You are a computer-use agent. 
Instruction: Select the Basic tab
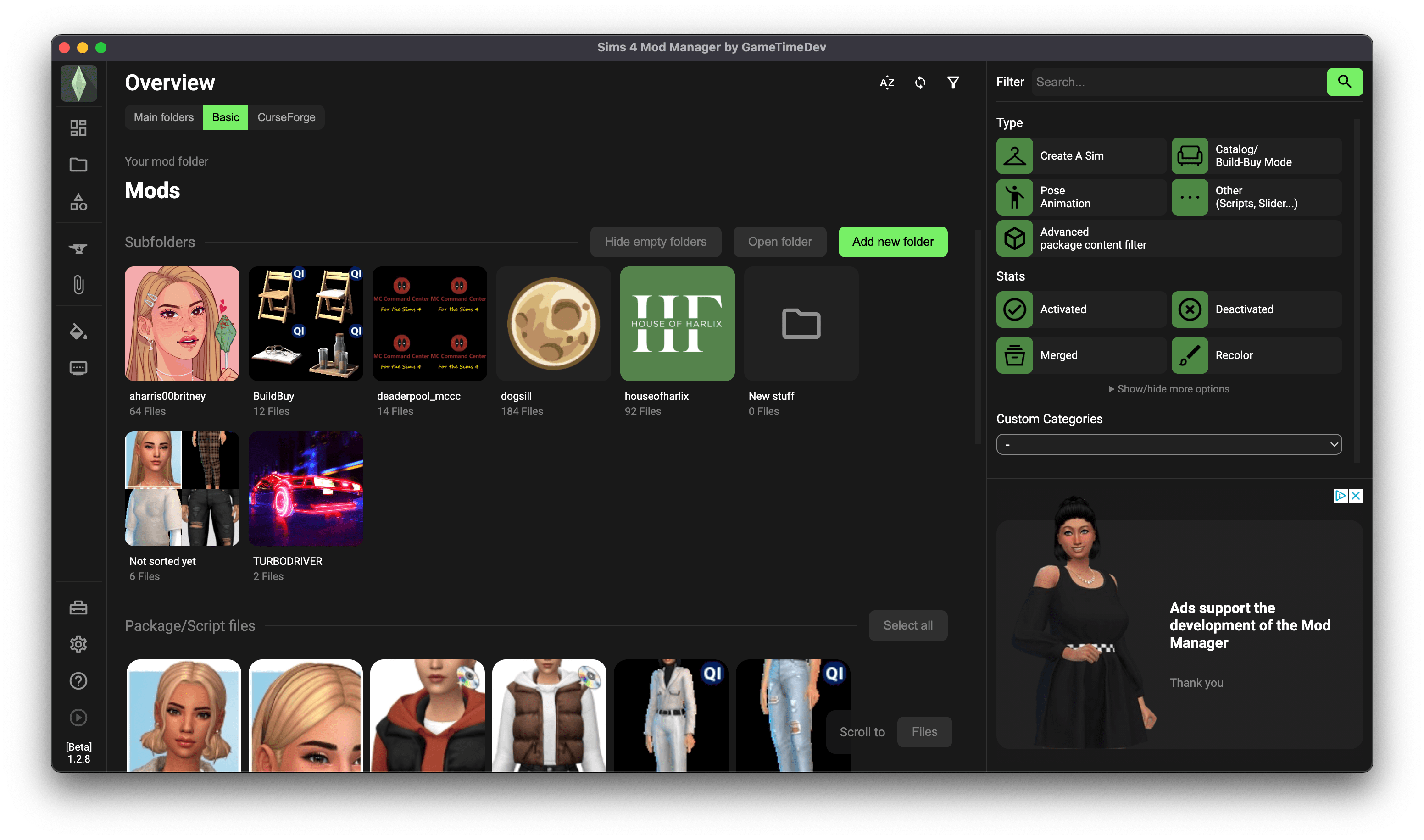click(225, 117)
